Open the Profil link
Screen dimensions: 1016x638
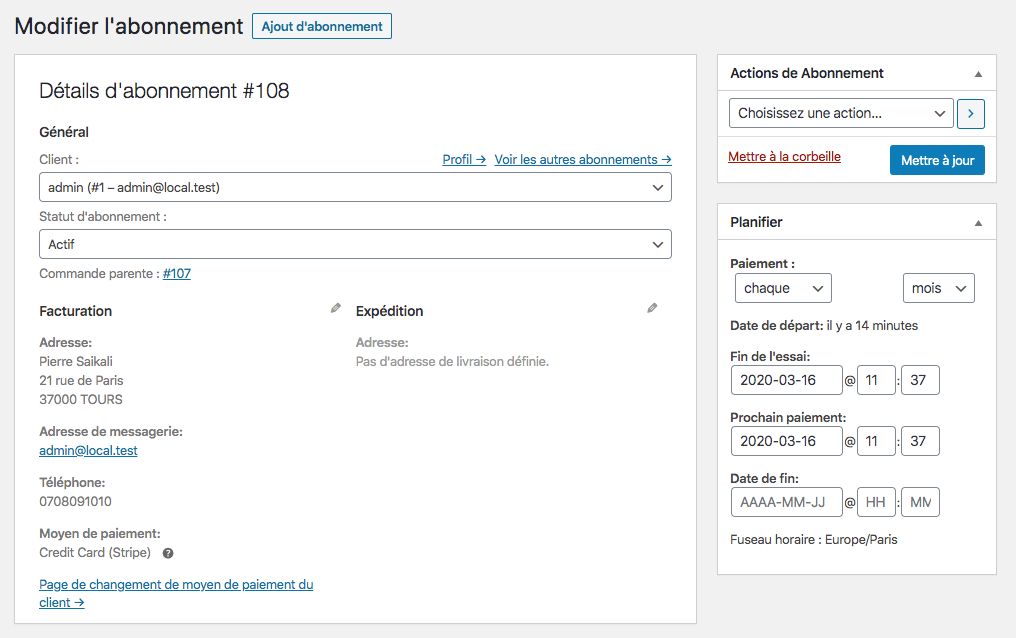[x=463, y=158]
